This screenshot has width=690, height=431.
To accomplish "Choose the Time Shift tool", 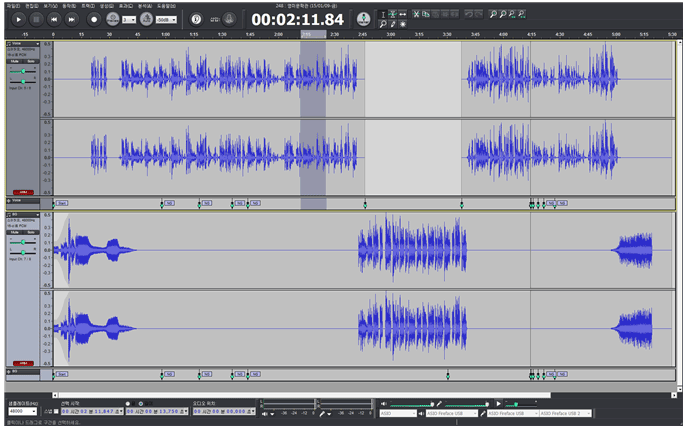I will pyautogui.click(x=403, y=14).
